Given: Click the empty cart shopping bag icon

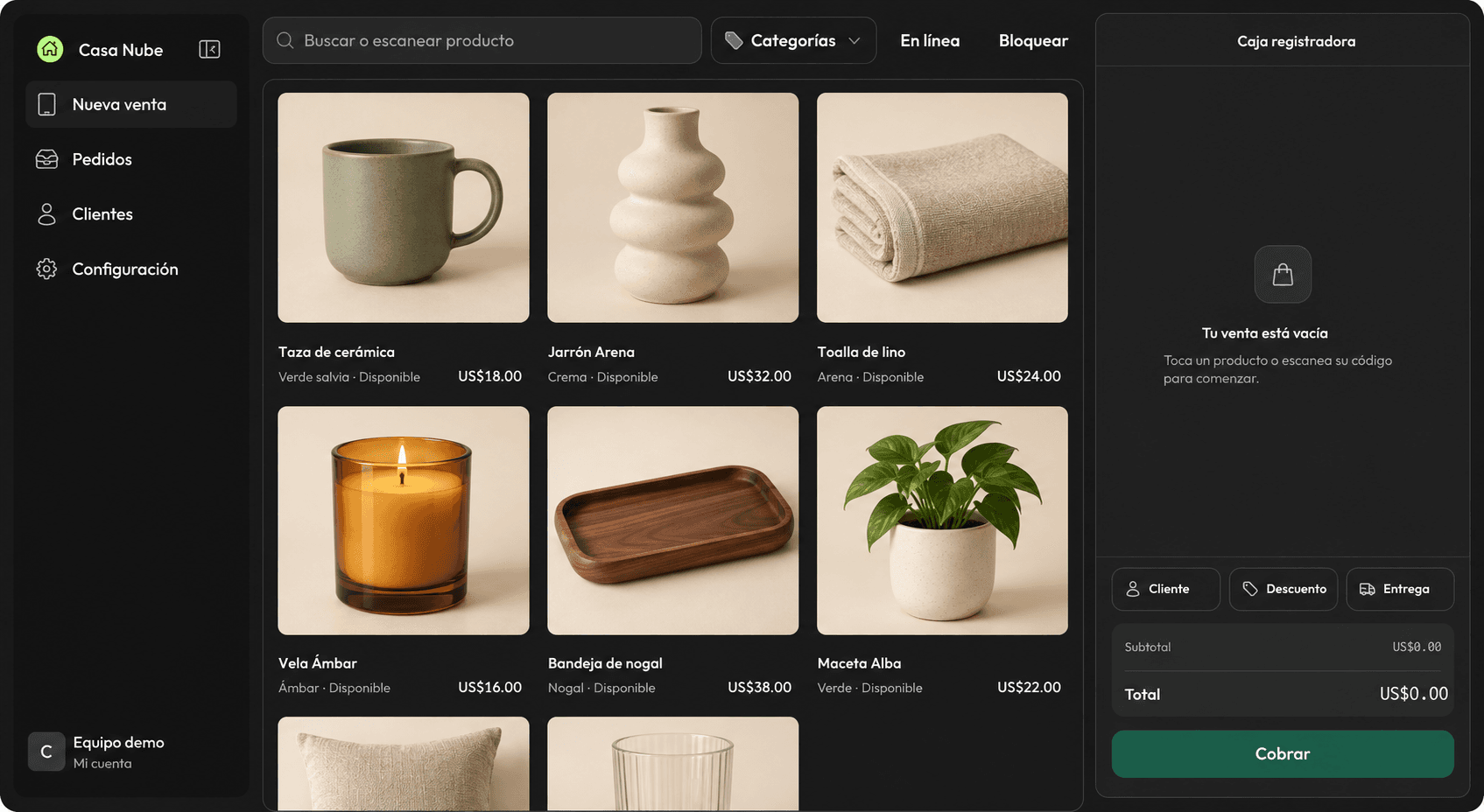Looking at the screenshot, I should 1283,275.
